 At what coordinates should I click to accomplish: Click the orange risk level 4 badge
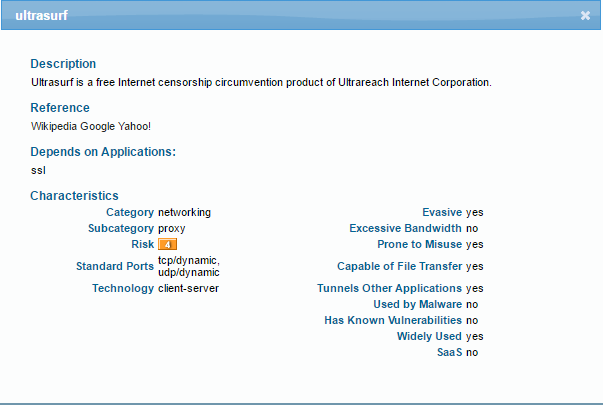(168, 244)
